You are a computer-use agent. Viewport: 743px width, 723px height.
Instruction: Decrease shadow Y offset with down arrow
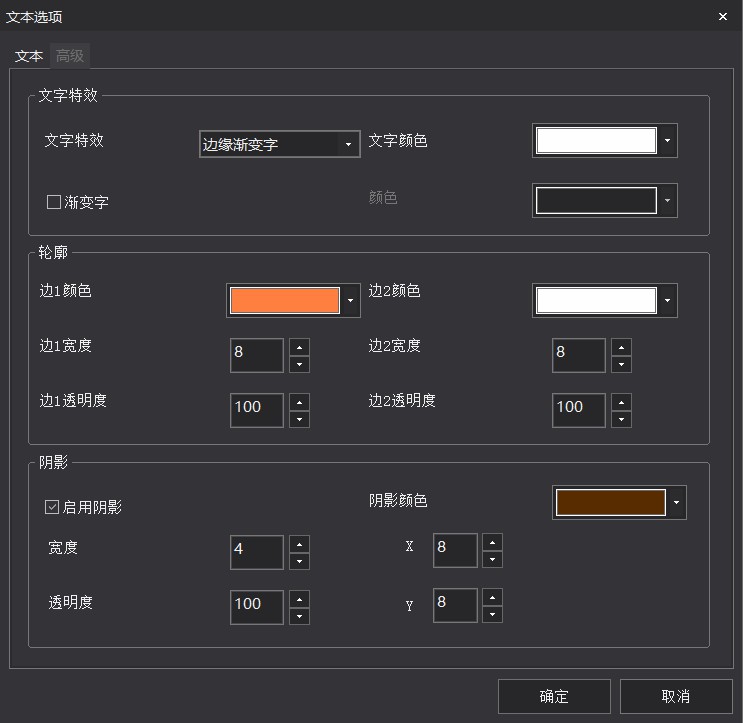(492, 615)
